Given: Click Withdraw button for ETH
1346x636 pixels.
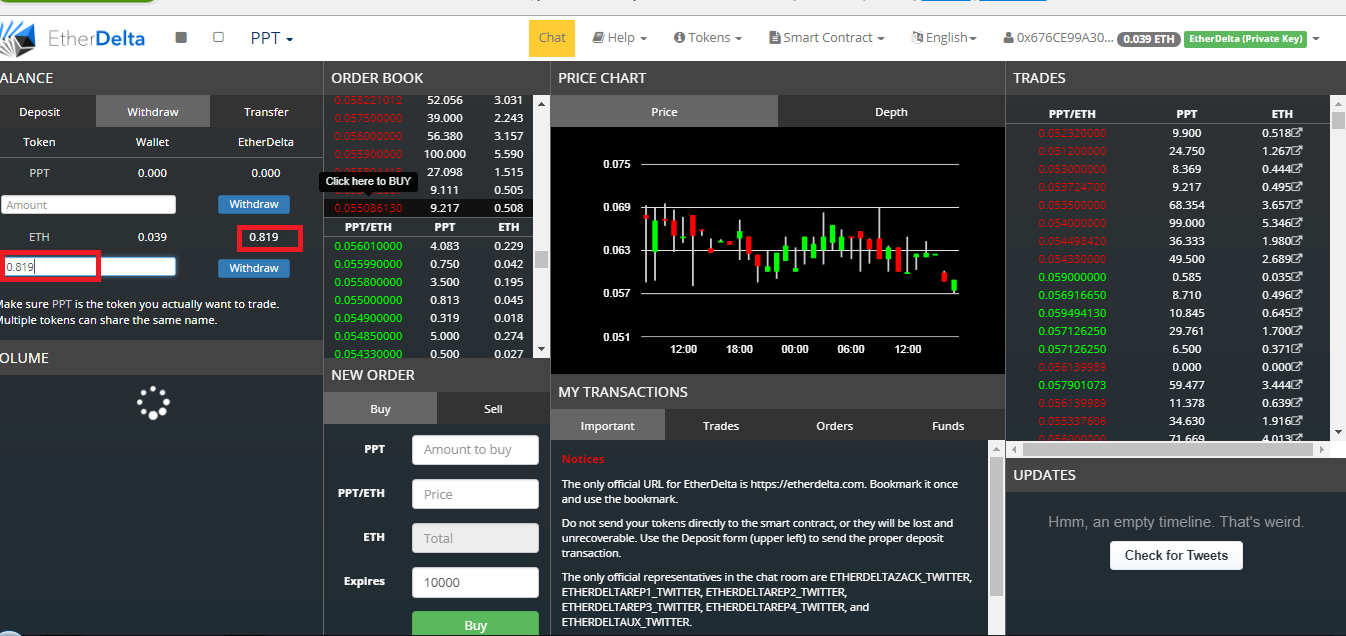Looking at the screenshot, I should point(254,268).
